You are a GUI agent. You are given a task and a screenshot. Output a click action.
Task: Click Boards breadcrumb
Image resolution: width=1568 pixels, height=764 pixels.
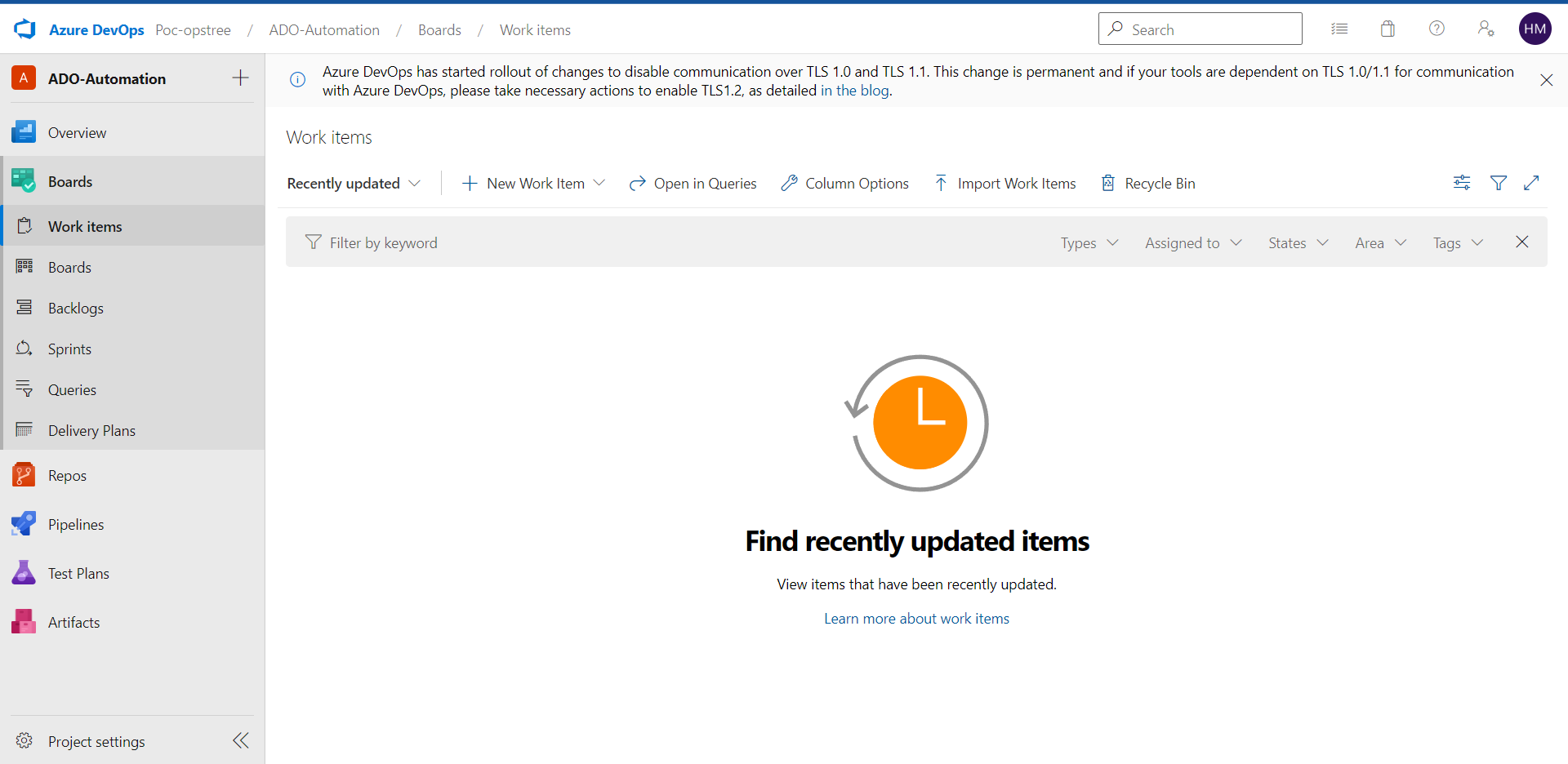[x=439, y=30]
